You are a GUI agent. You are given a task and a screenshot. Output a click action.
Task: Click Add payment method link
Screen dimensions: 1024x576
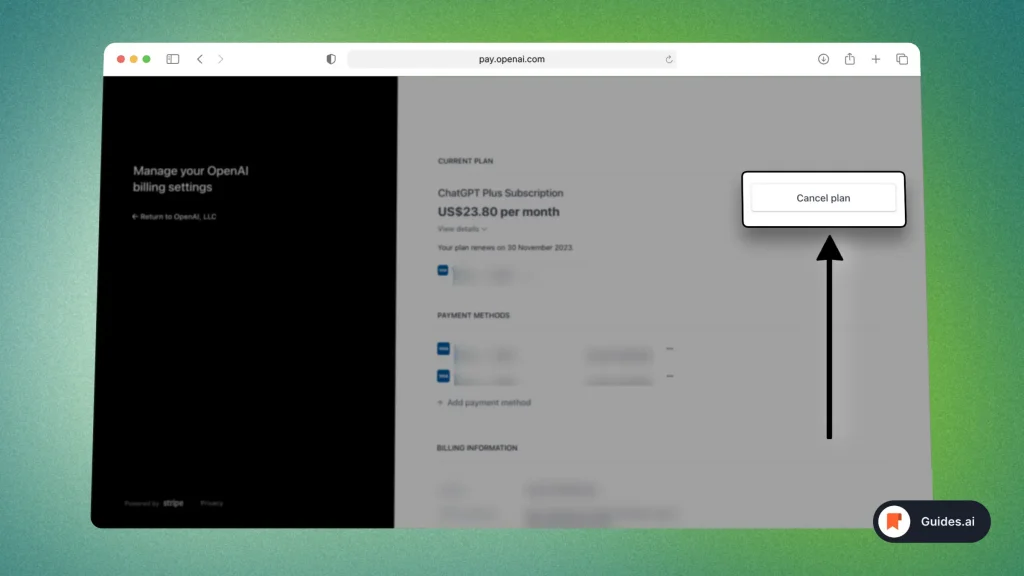[484, 402]
